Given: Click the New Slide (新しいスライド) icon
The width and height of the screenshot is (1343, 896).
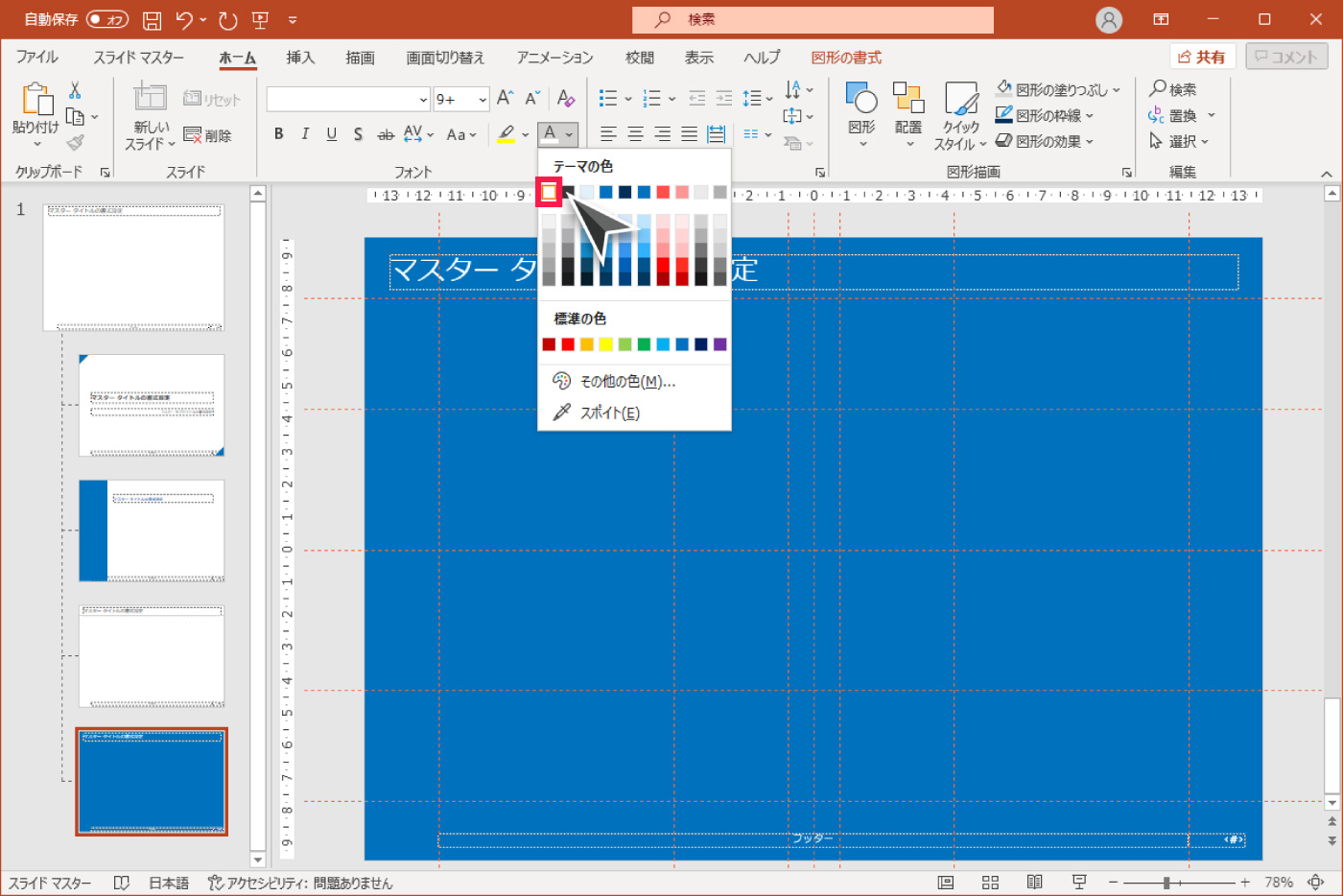Looking at the screenshot, I should 150,98.
